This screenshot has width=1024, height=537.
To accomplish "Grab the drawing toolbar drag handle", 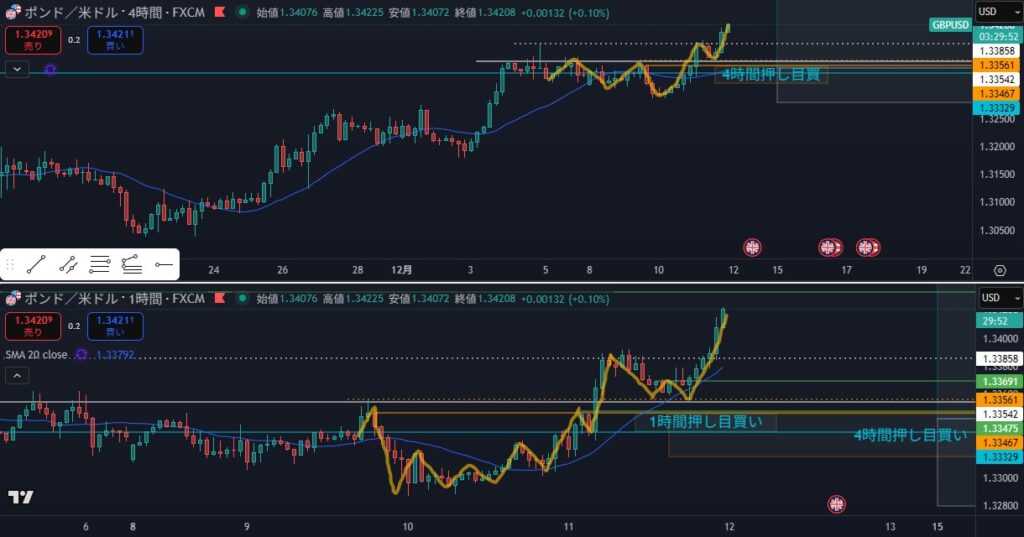I will (10, 265).
